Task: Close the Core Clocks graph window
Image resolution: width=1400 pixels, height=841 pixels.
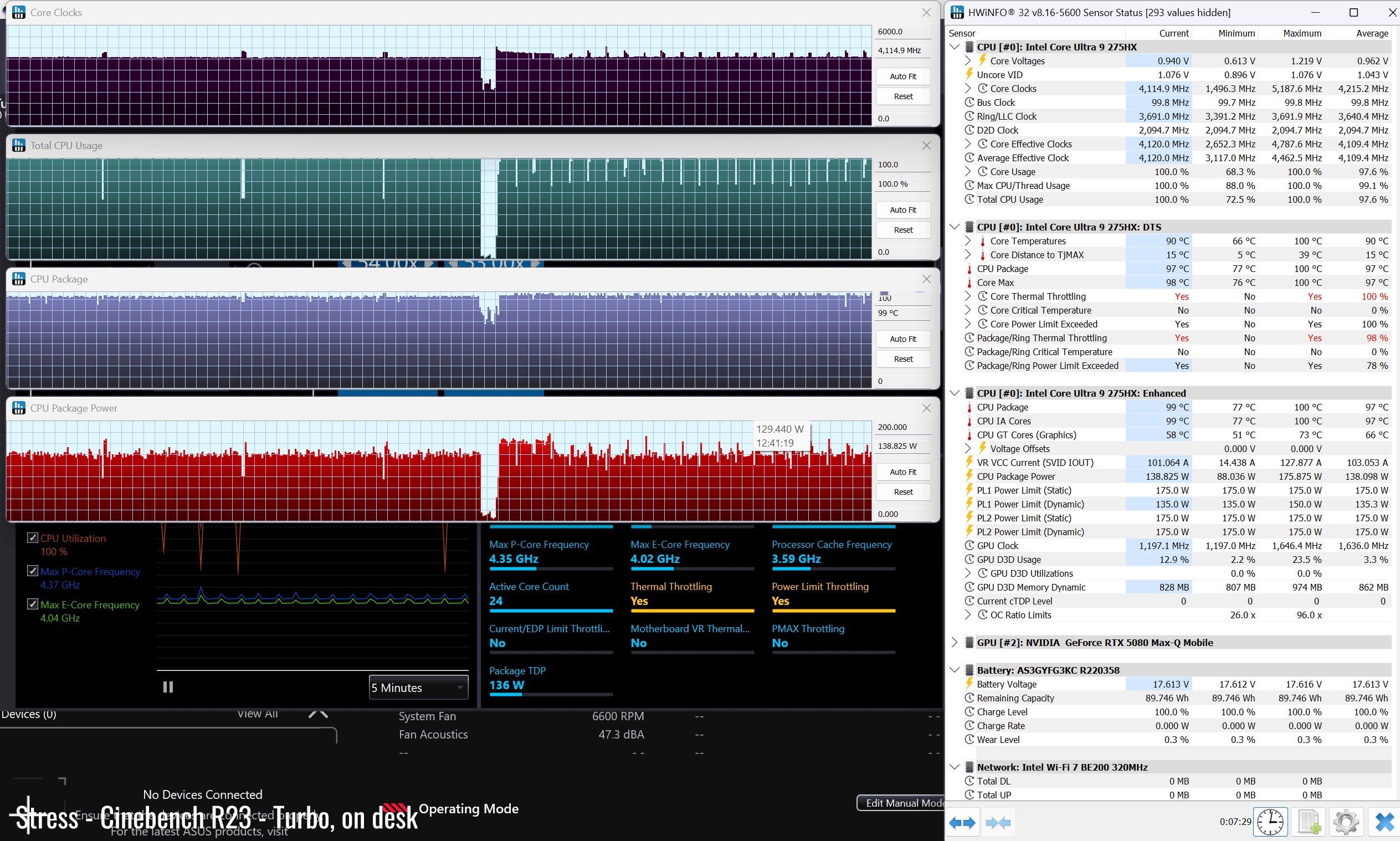Action: [x=926, y=12]
